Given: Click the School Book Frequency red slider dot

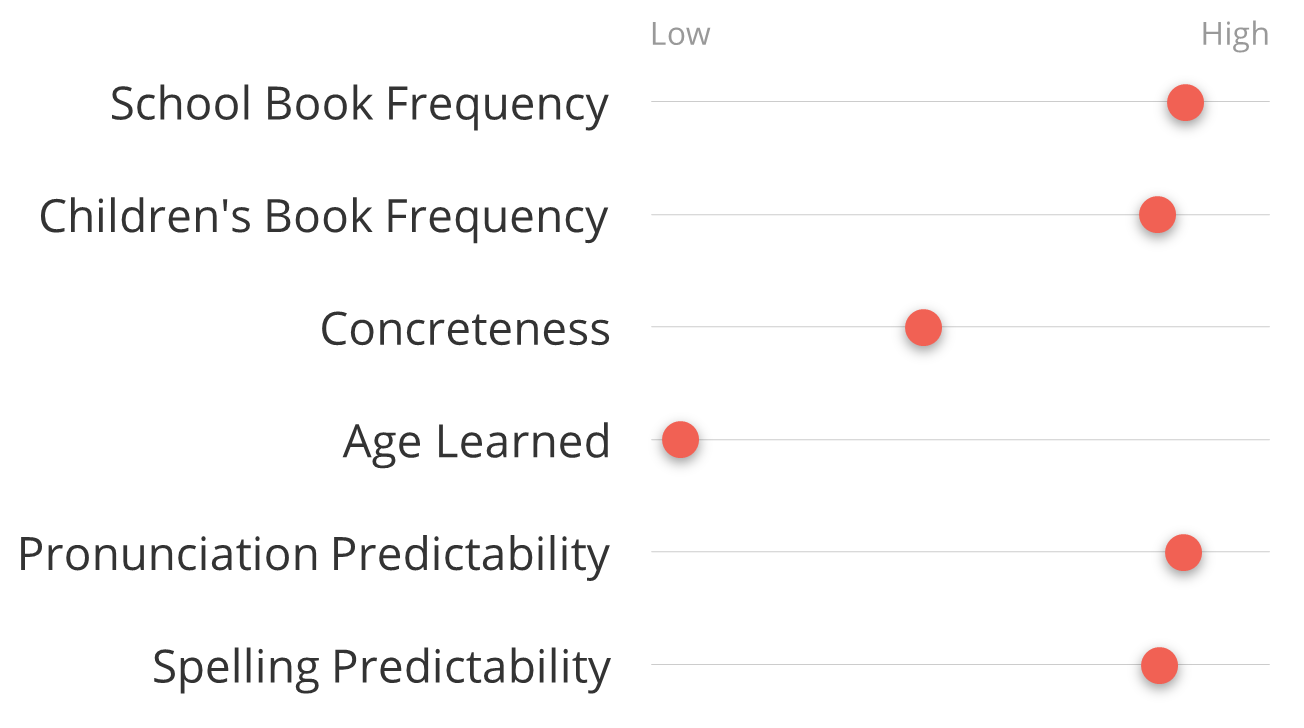Looking at the screenshot, I should pos(1185,102).
